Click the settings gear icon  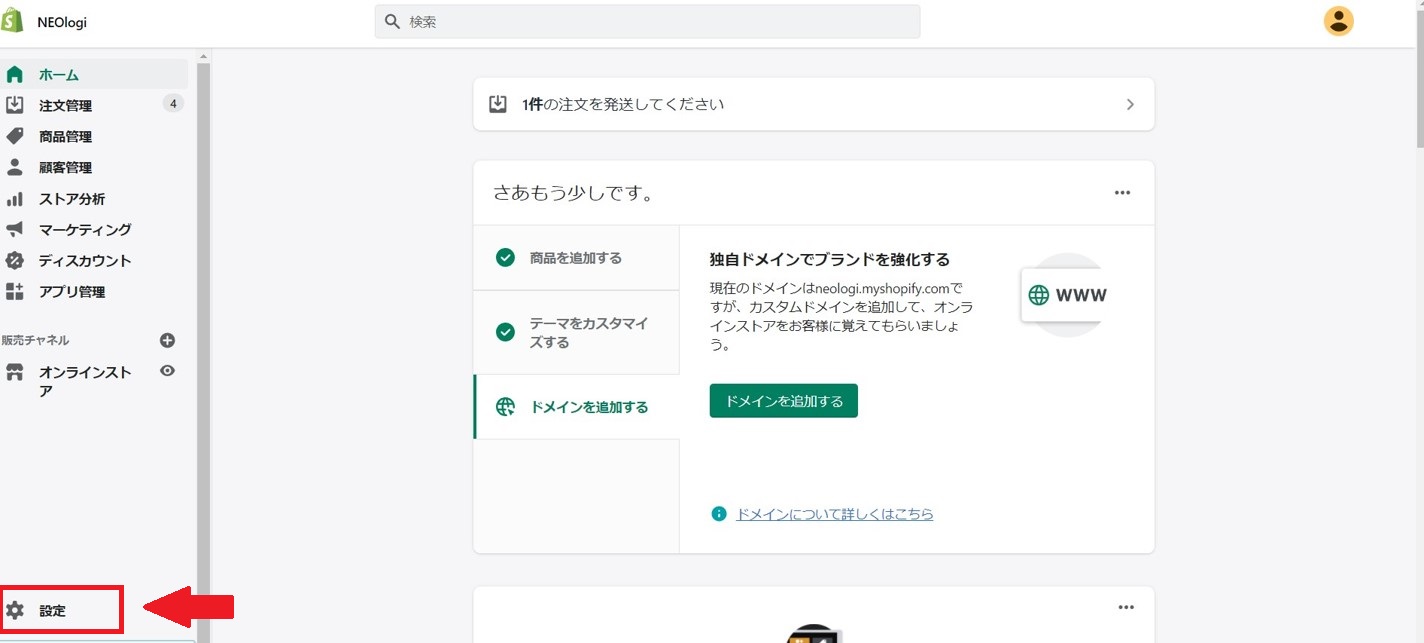(x=14, y=610)
